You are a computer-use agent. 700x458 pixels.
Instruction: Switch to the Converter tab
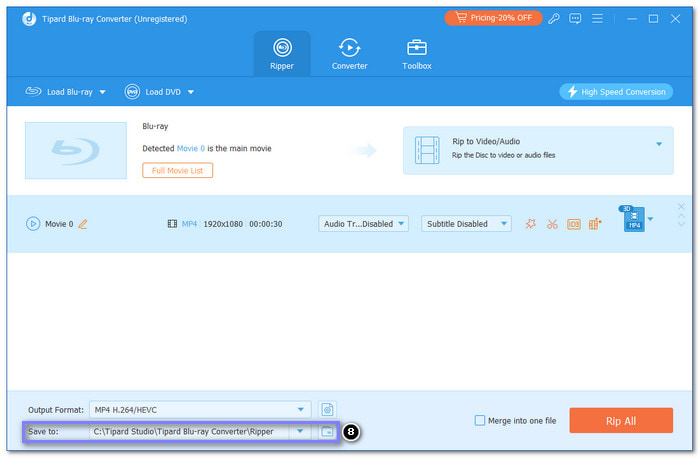[349, 54]
